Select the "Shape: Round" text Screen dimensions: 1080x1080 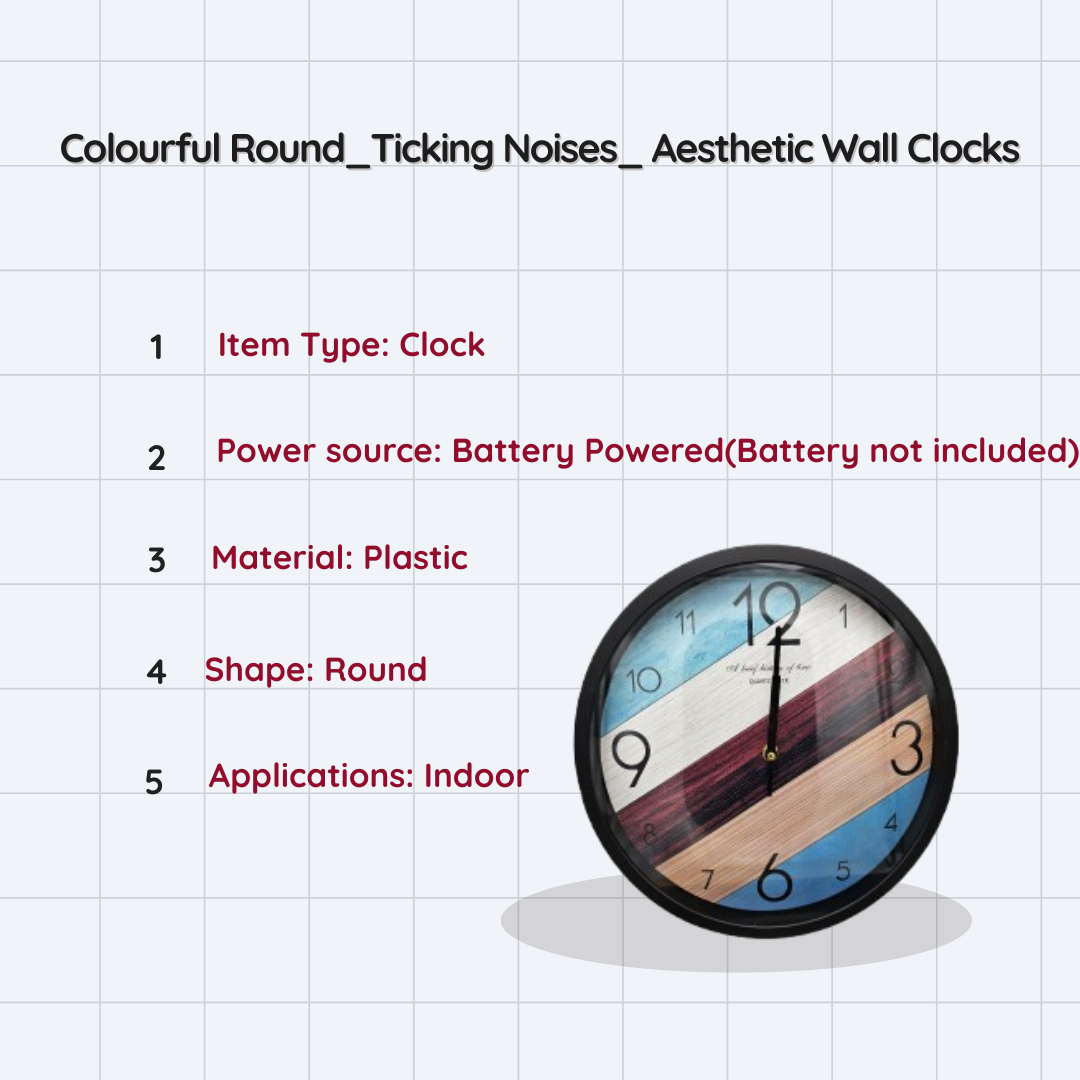pos(316,669)
